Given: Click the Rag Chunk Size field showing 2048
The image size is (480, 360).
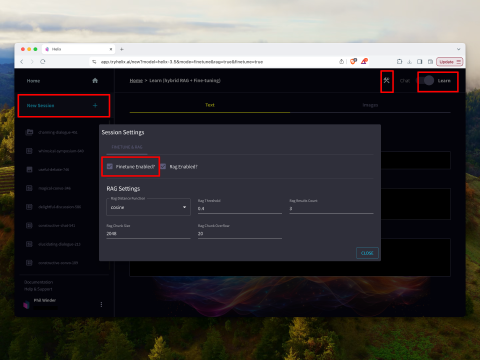Looking at the screenshot, I should tap(148, 233).
